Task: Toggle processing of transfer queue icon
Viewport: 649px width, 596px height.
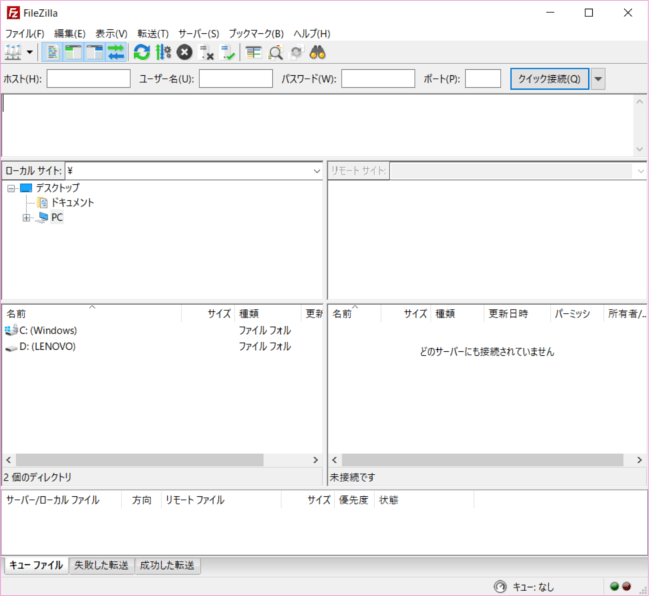Action: point(163,53)
